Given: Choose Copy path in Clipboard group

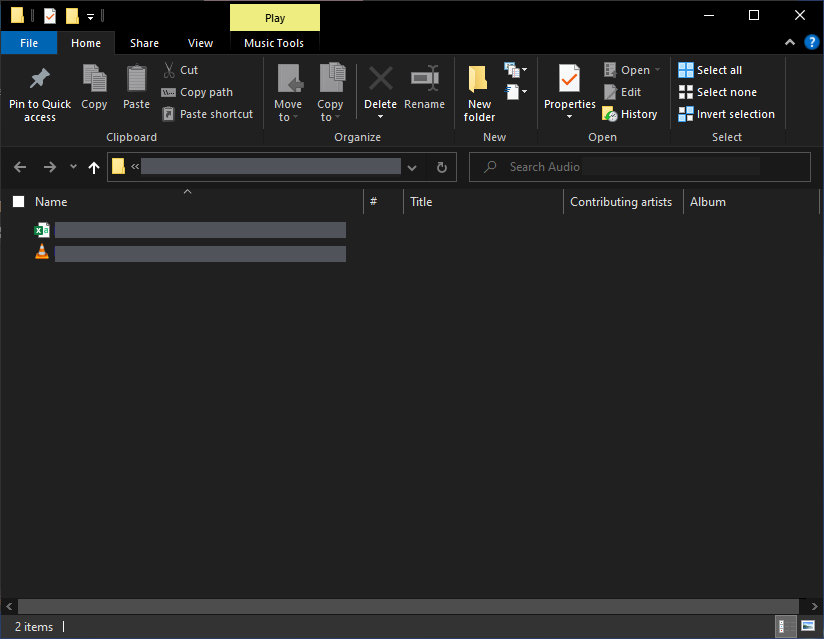Looking at the screenshot, I should (x=197, y=92).
